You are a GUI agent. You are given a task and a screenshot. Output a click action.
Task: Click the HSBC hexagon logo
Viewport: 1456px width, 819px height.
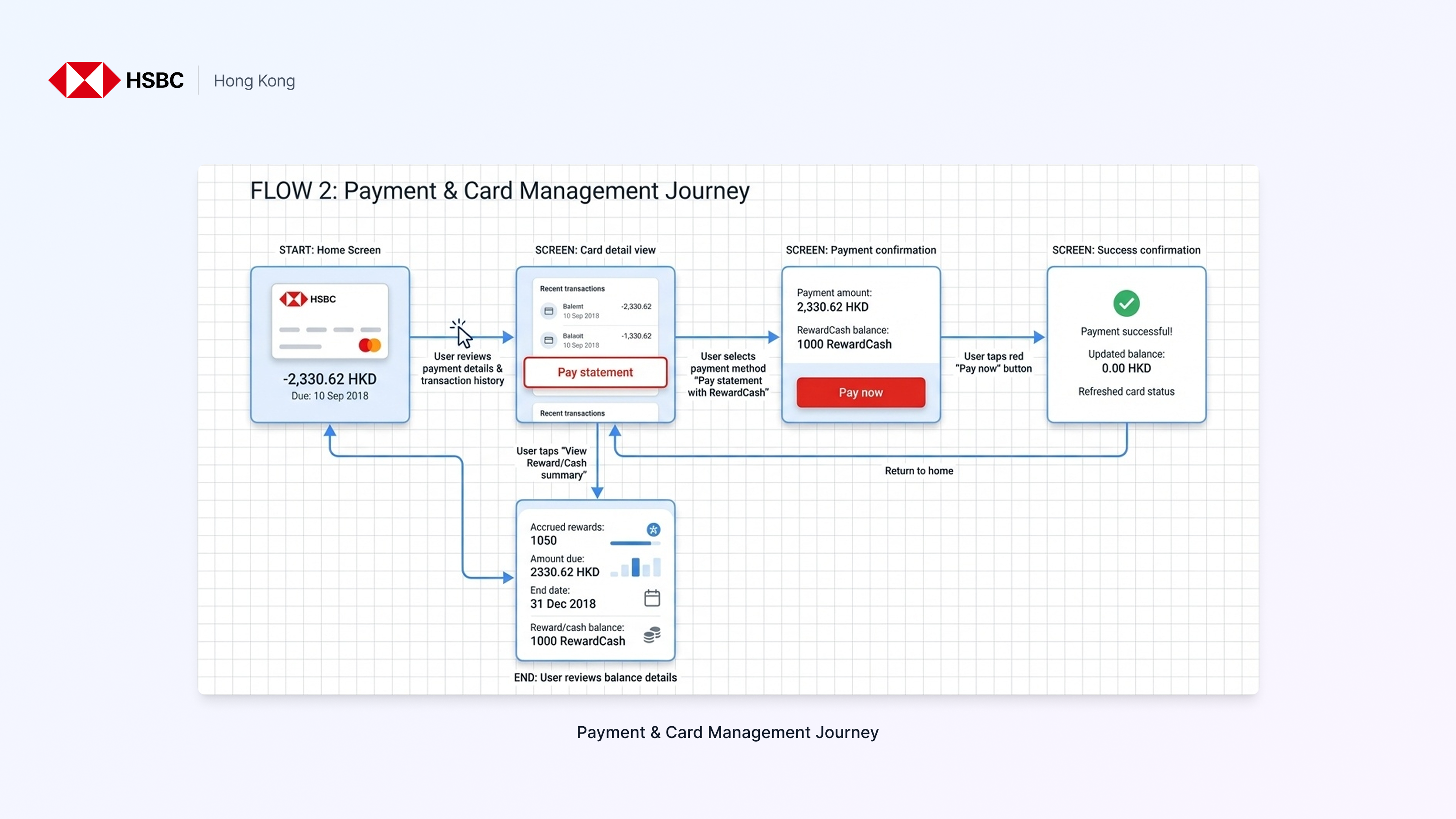(x=84, y=80)
